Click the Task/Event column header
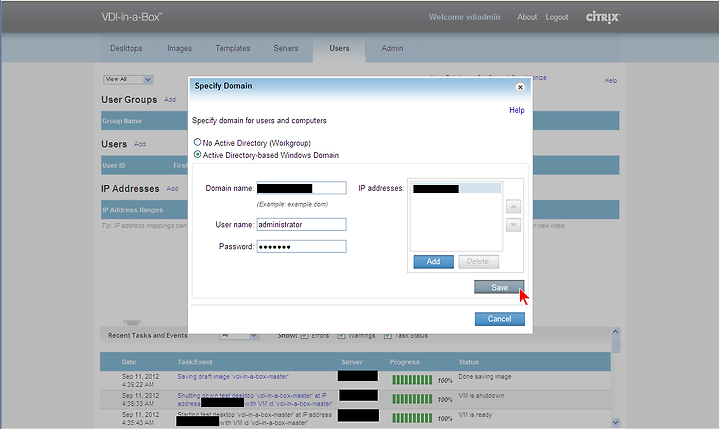 pos(195,362)
